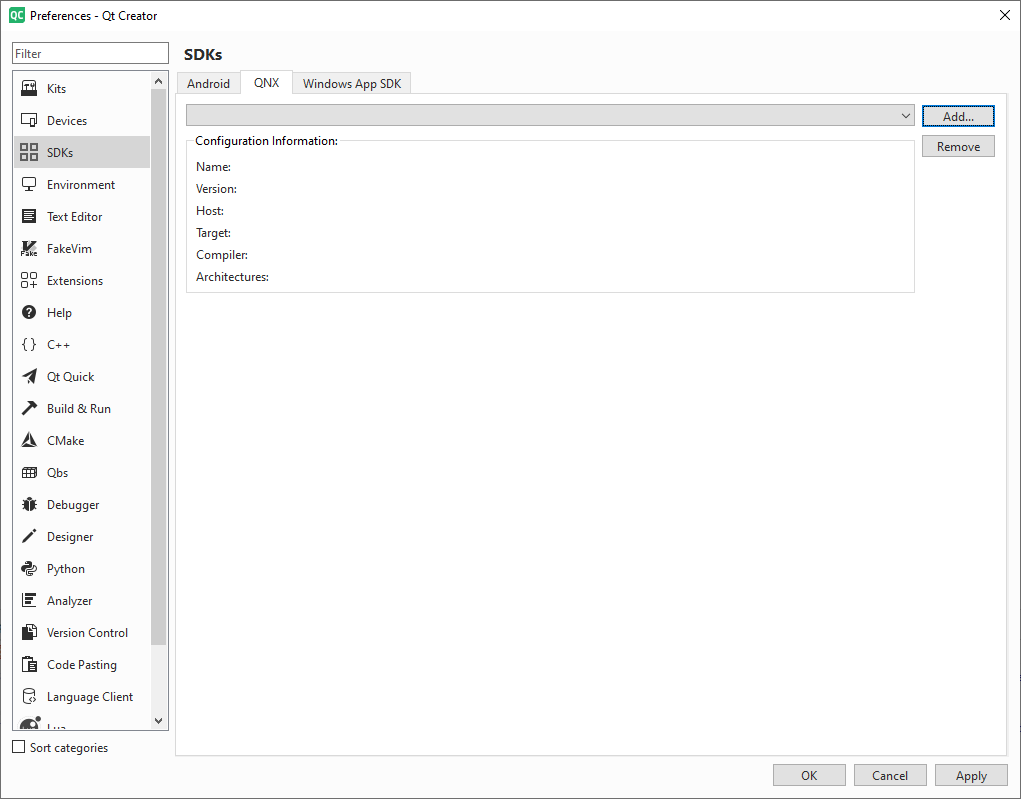Select the QNX tab

point(266,83)
